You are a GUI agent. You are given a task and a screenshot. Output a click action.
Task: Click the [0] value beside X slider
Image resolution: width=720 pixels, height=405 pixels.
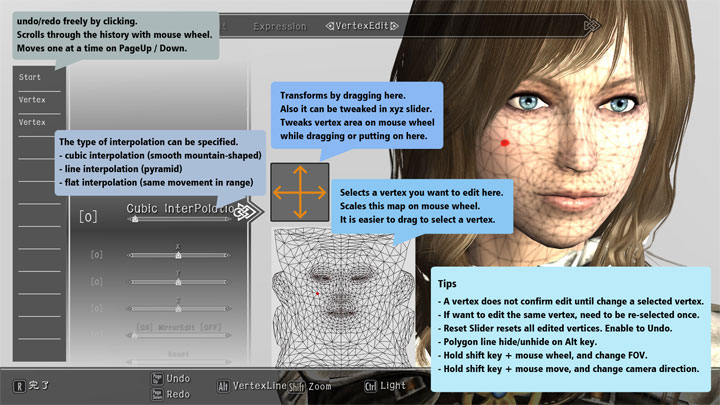96,254
